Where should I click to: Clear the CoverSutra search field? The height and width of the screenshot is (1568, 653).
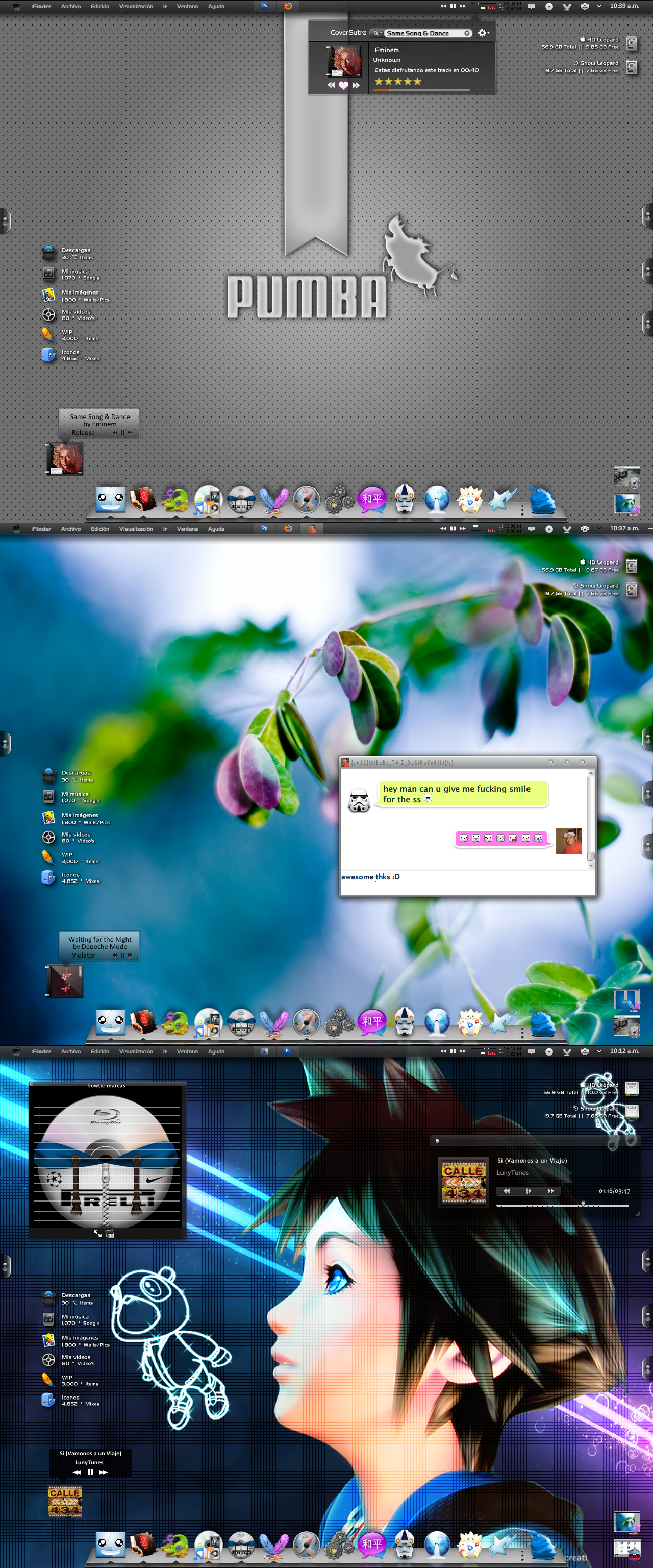pyautogui.click(x=467, y=34)
